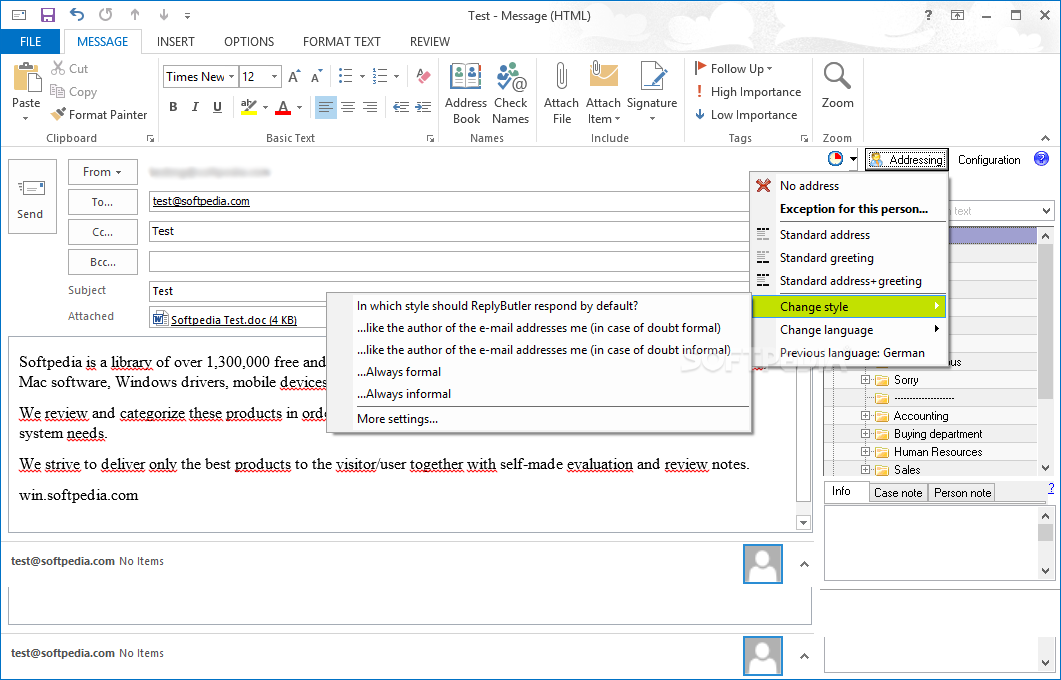Paste clipboard contents
The height and width of the screenshot is (680, 1061).
(x=26, y=91)
